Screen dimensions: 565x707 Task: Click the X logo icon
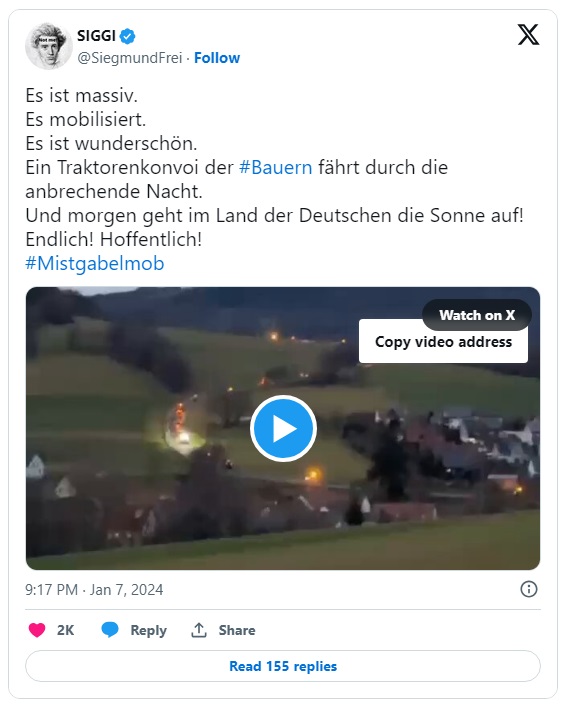[x=528, y=35]
